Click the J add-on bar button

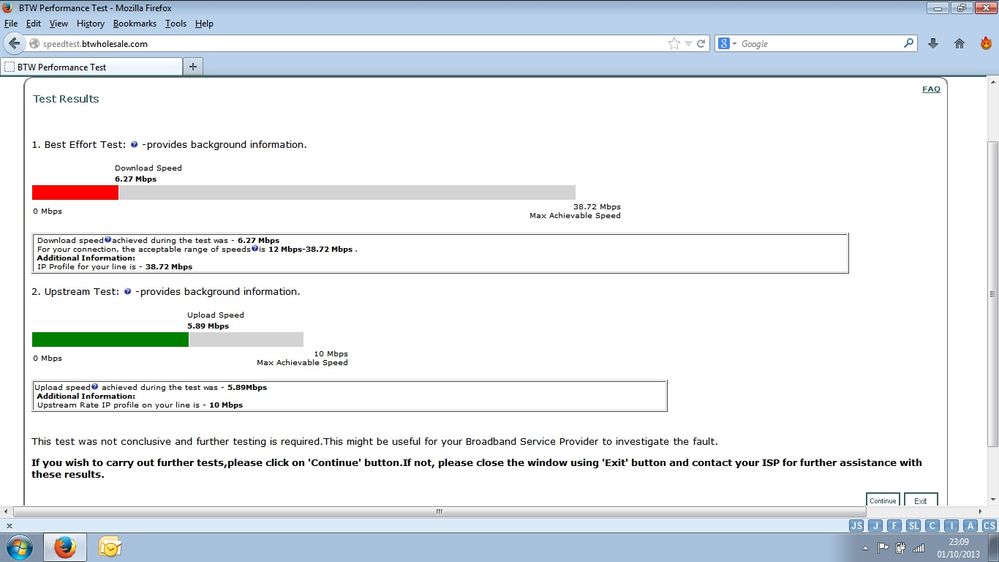[x=875, y=526]
